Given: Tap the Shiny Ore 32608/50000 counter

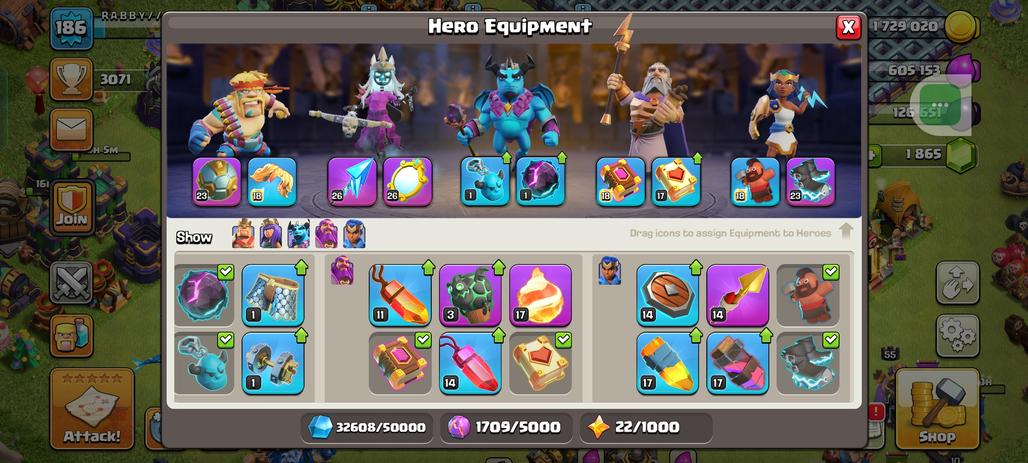Looking at the screenshot, I should (367, 428).
